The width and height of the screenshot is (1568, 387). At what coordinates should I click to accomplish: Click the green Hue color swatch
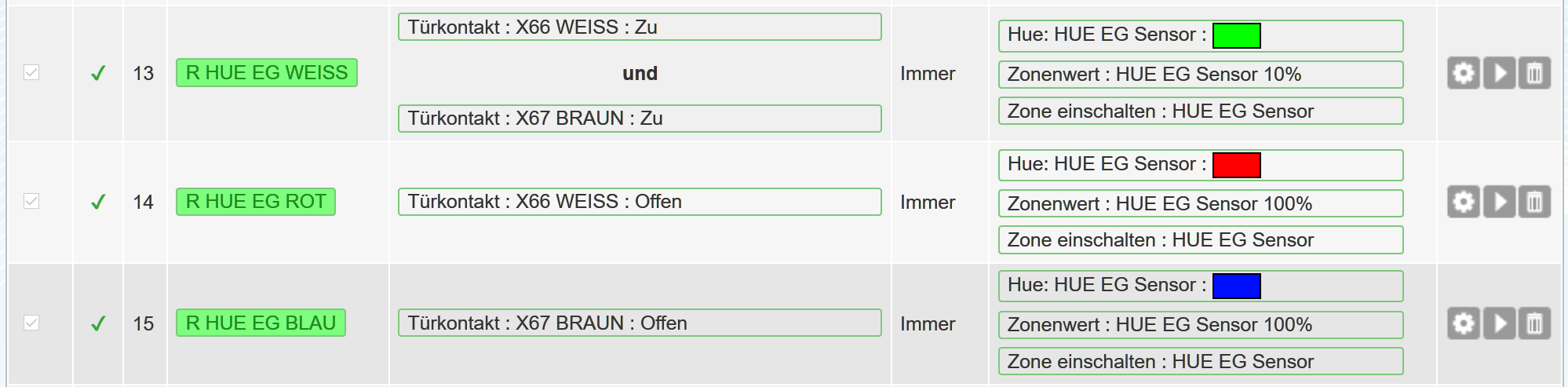(1236, 35)
